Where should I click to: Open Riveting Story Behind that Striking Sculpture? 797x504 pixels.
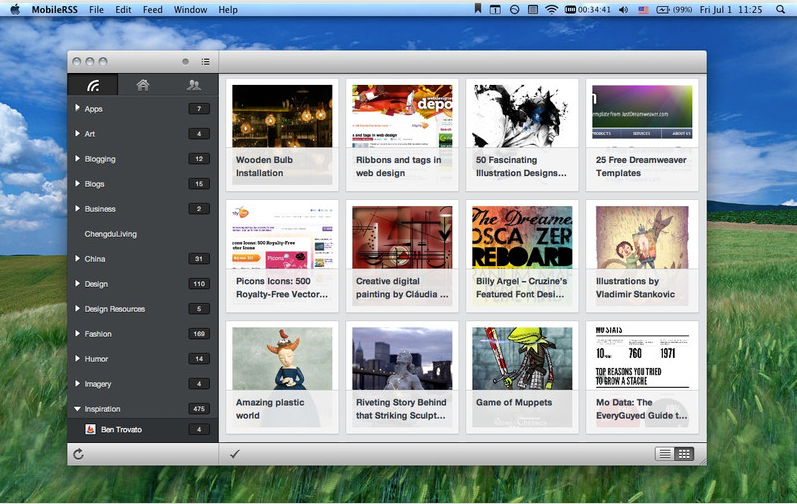(x=402, y=377)
